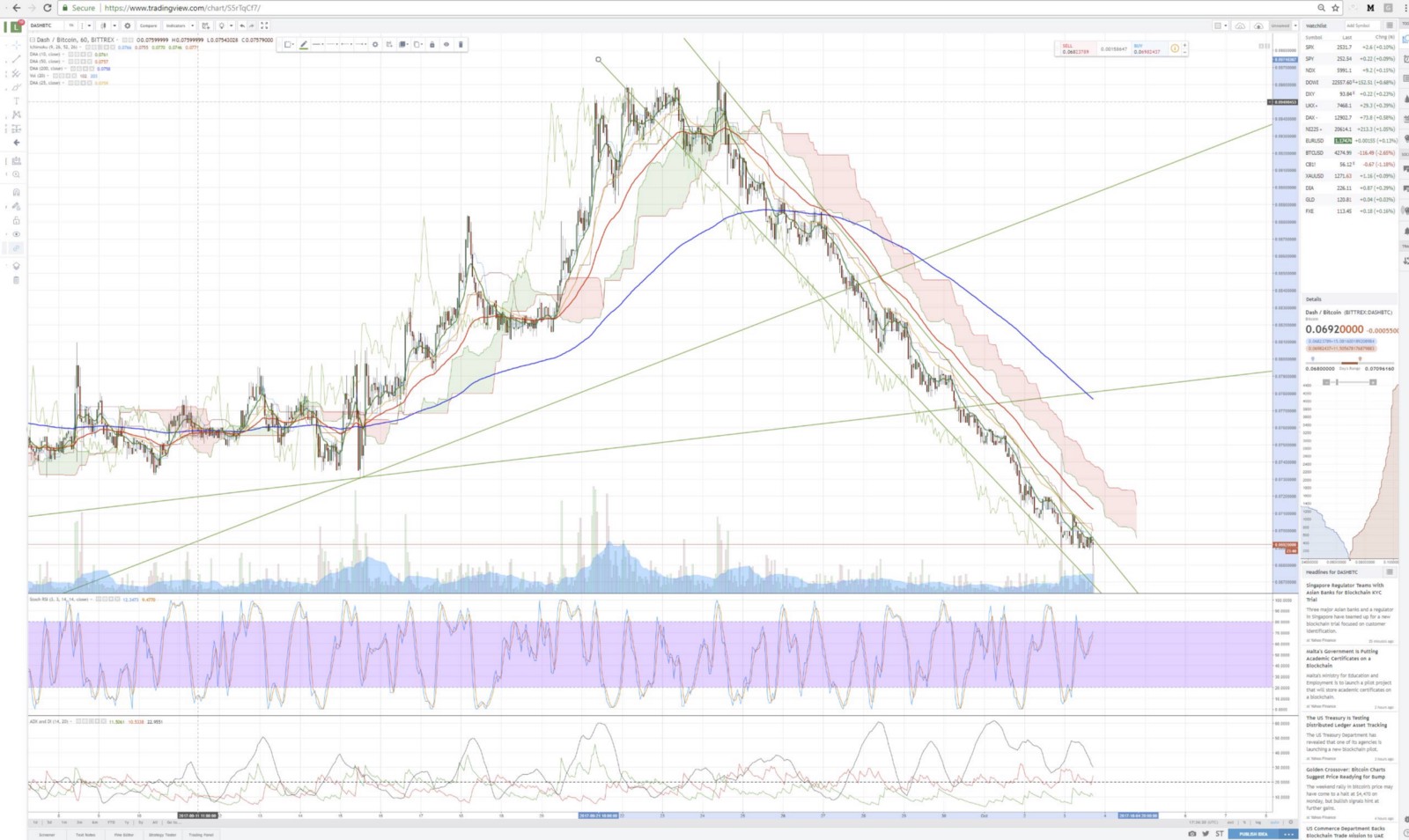Click the Indicators button

(x=175, y=26)
